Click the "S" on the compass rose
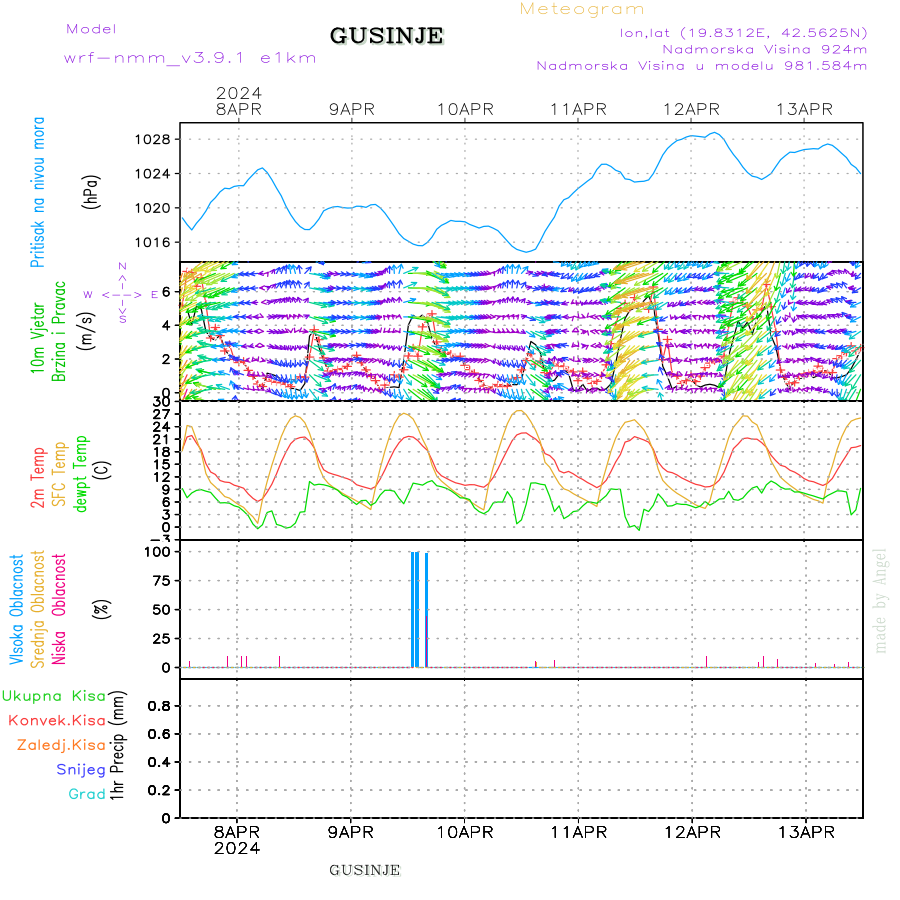This screenshot has width=900, height=900. (122, 319)
